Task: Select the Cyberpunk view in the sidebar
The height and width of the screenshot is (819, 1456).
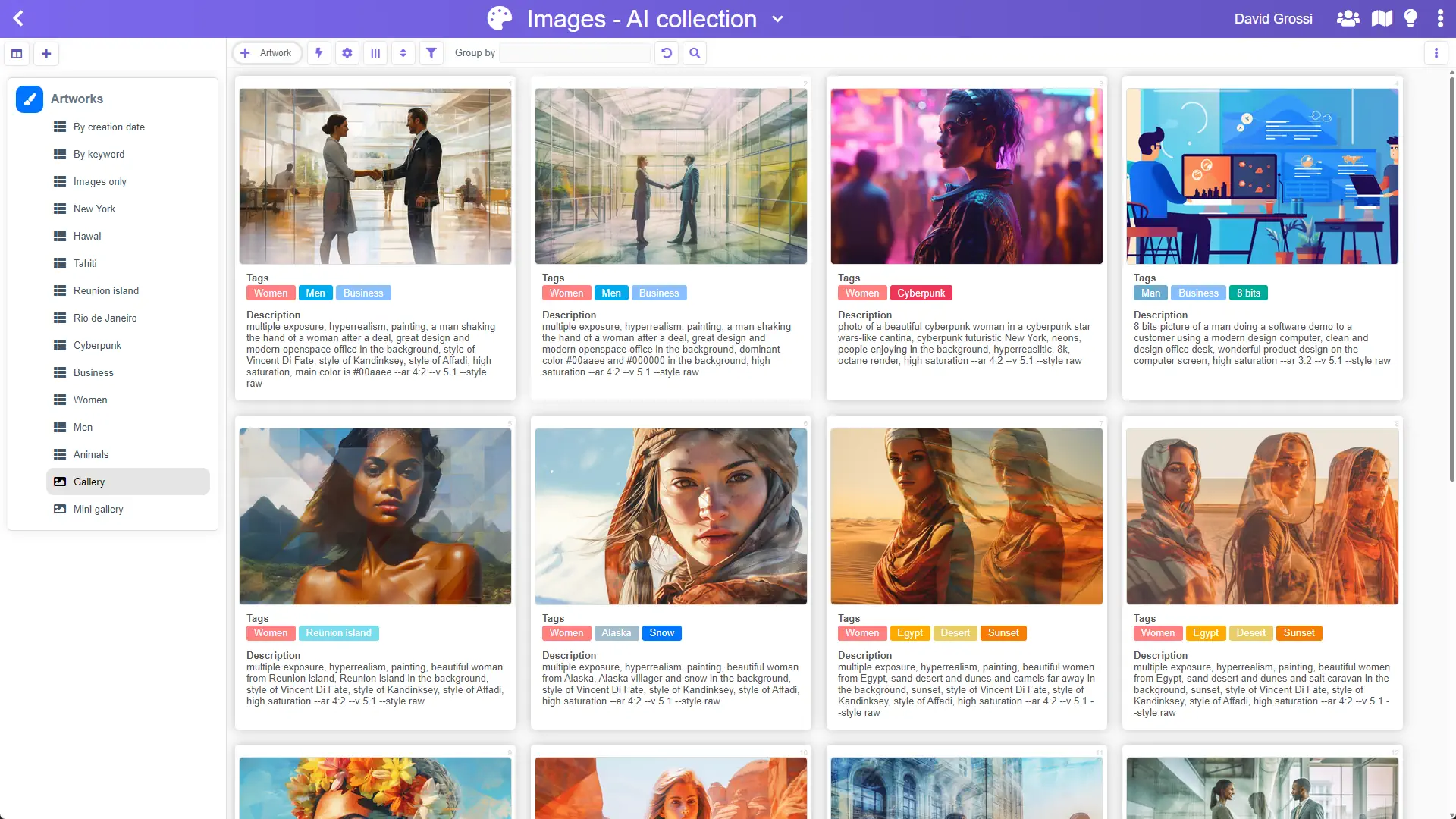Action: tap(97, 345)
